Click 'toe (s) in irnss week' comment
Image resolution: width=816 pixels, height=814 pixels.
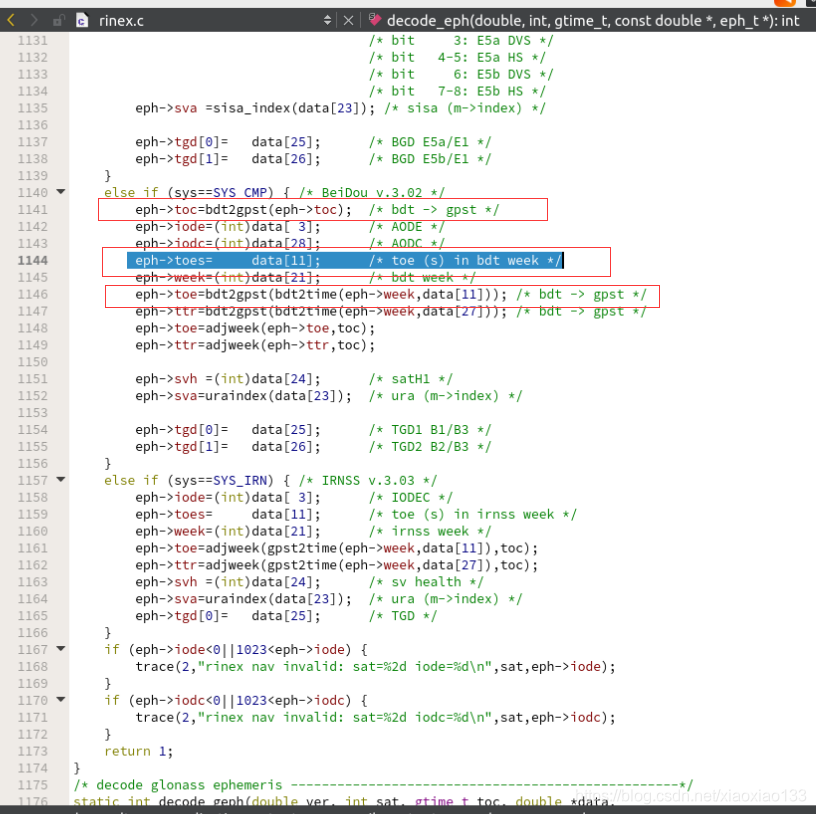[473, 514]
